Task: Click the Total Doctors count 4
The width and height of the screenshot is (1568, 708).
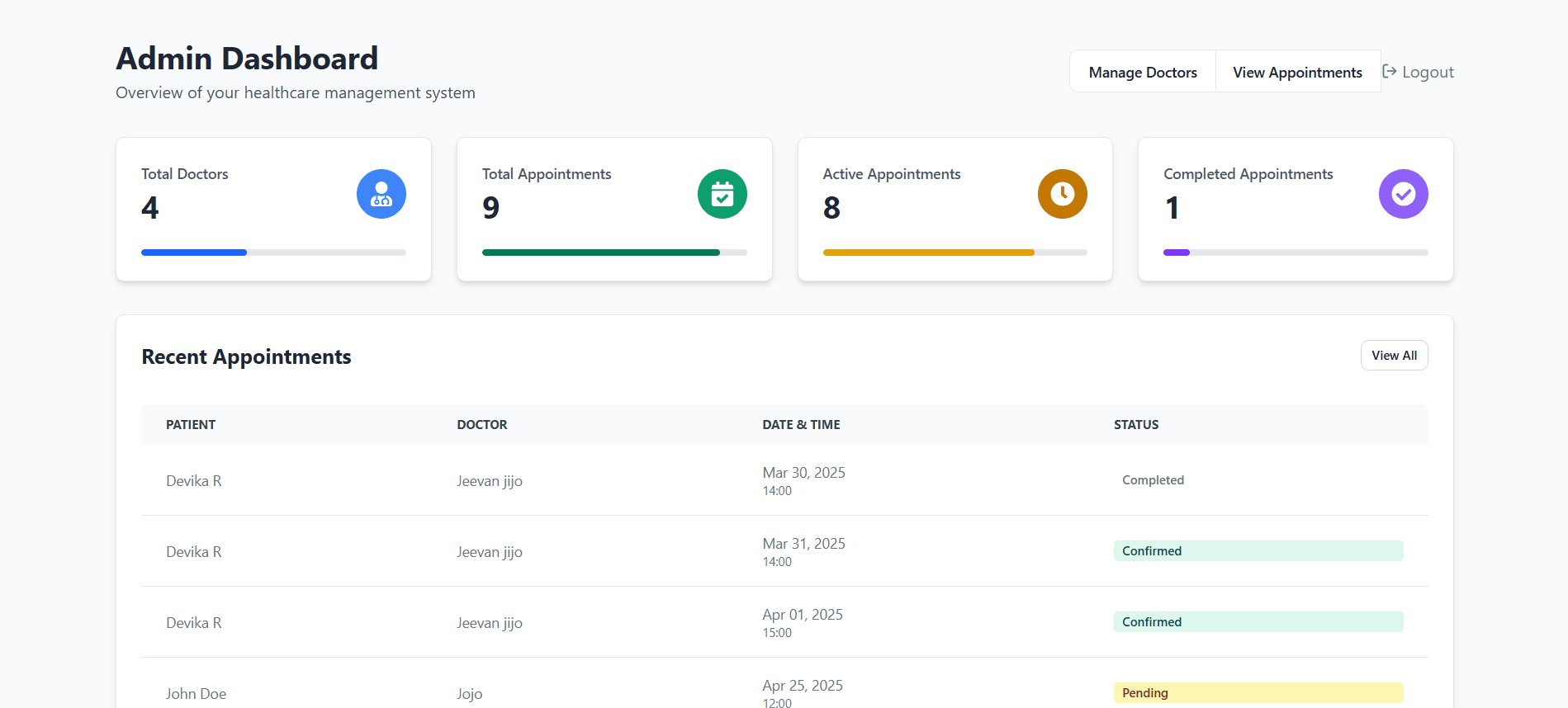Action: (x=150, y=208)
